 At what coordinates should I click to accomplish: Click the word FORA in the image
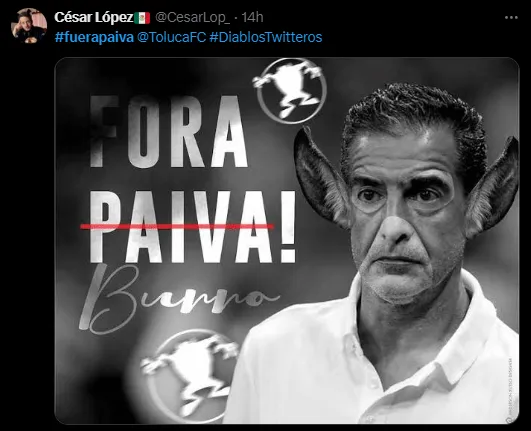pos(169,132)
